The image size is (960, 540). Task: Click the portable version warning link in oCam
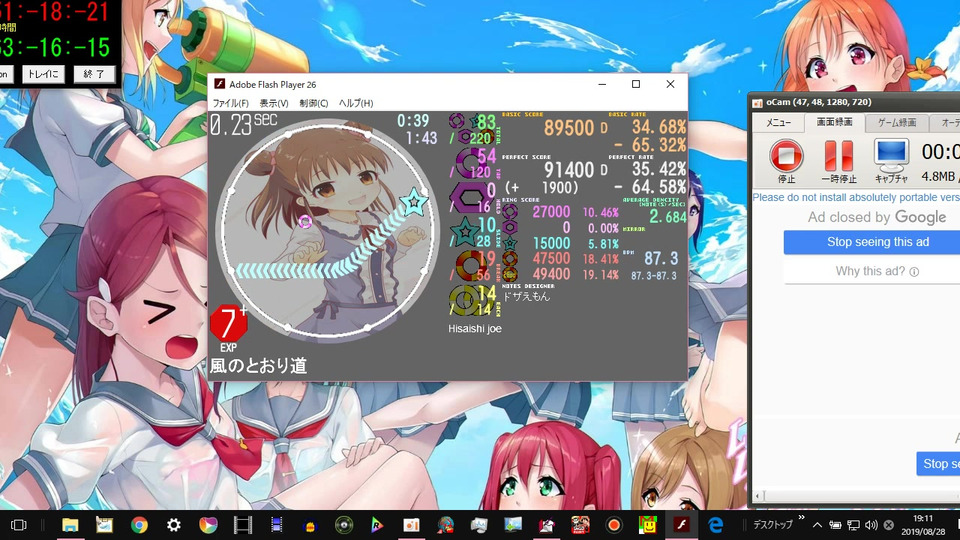856,197
